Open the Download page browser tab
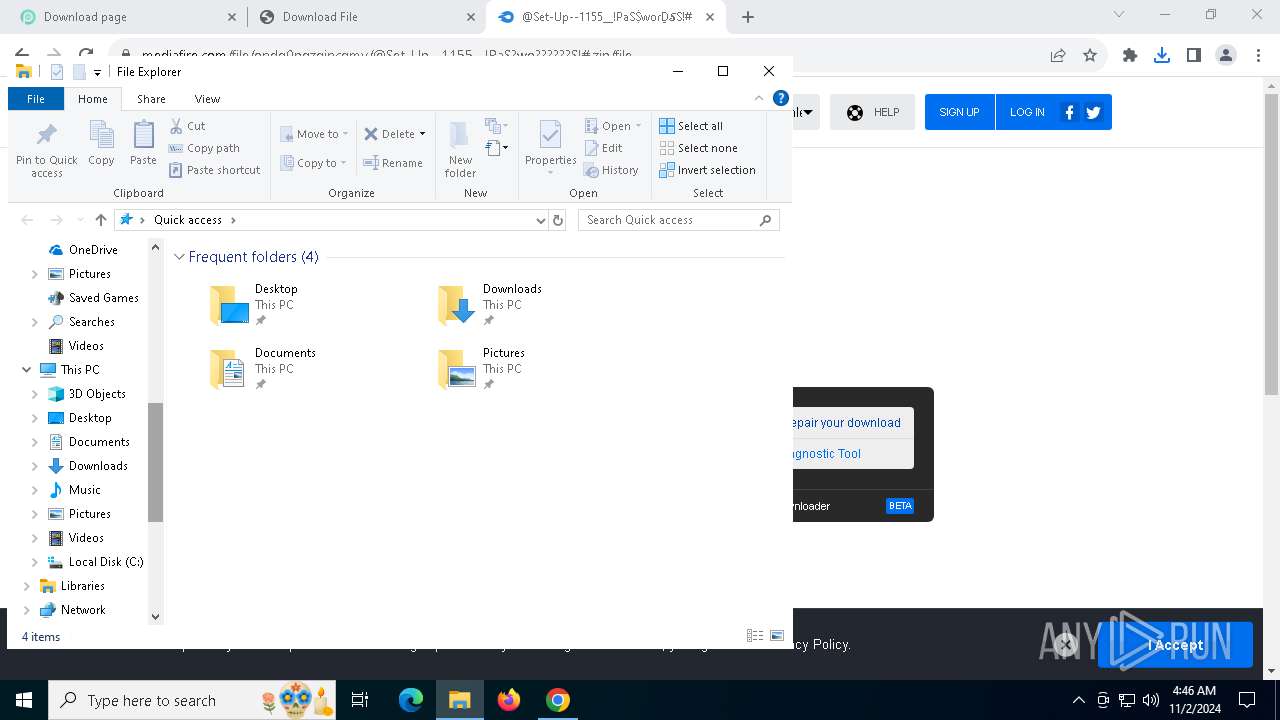 tap(126, 16)
